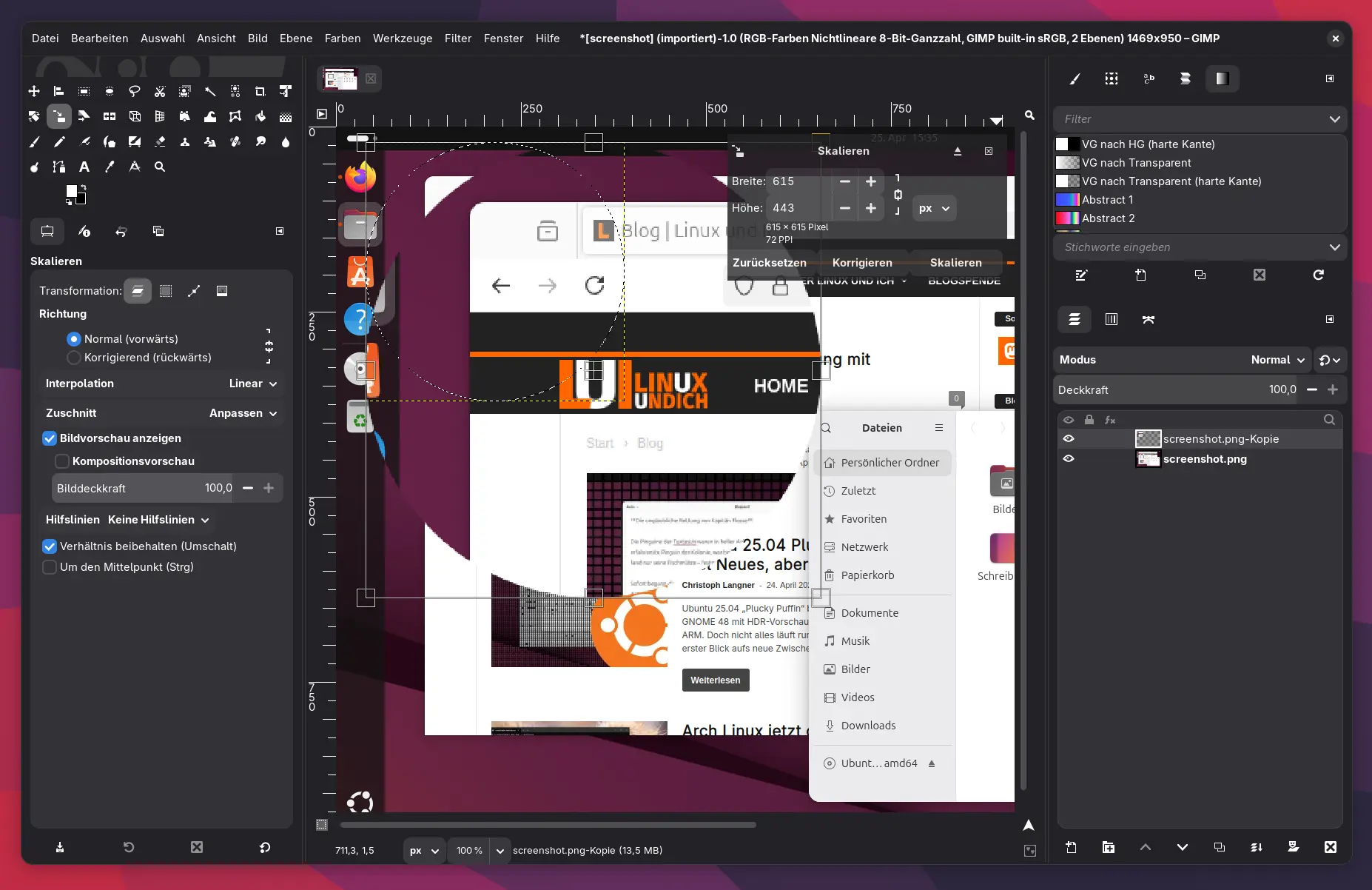Open the Ebene menu
1372x890 pixels.
(x=296, y=39)
